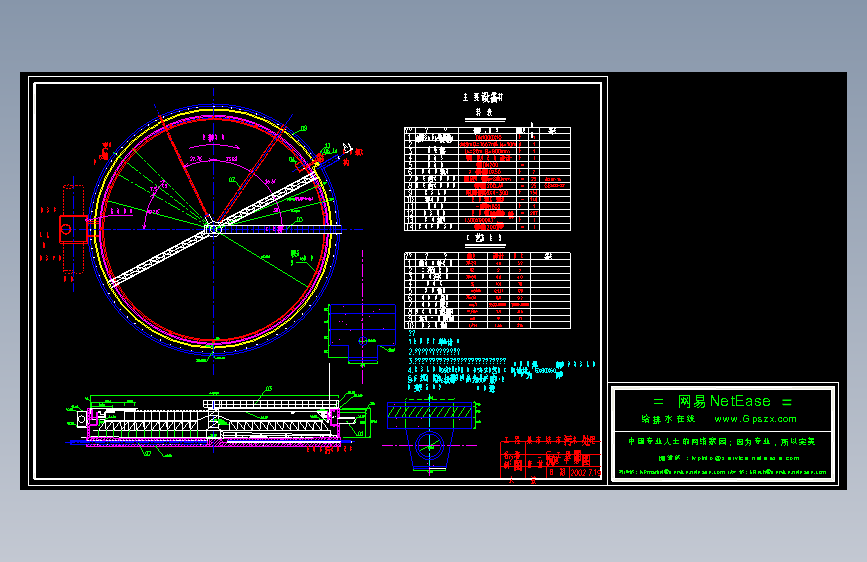The image size is (867, 562).
Task: Click the center hub of circular plan
Action: tap(213, 228)
